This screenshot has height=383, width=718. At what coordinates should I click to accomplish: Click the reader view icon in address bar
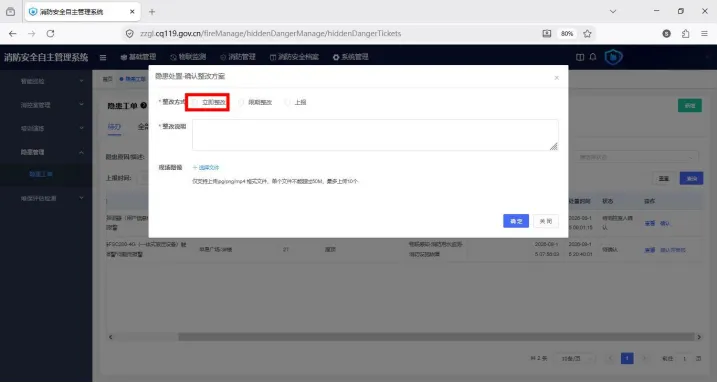click(546, 33)
